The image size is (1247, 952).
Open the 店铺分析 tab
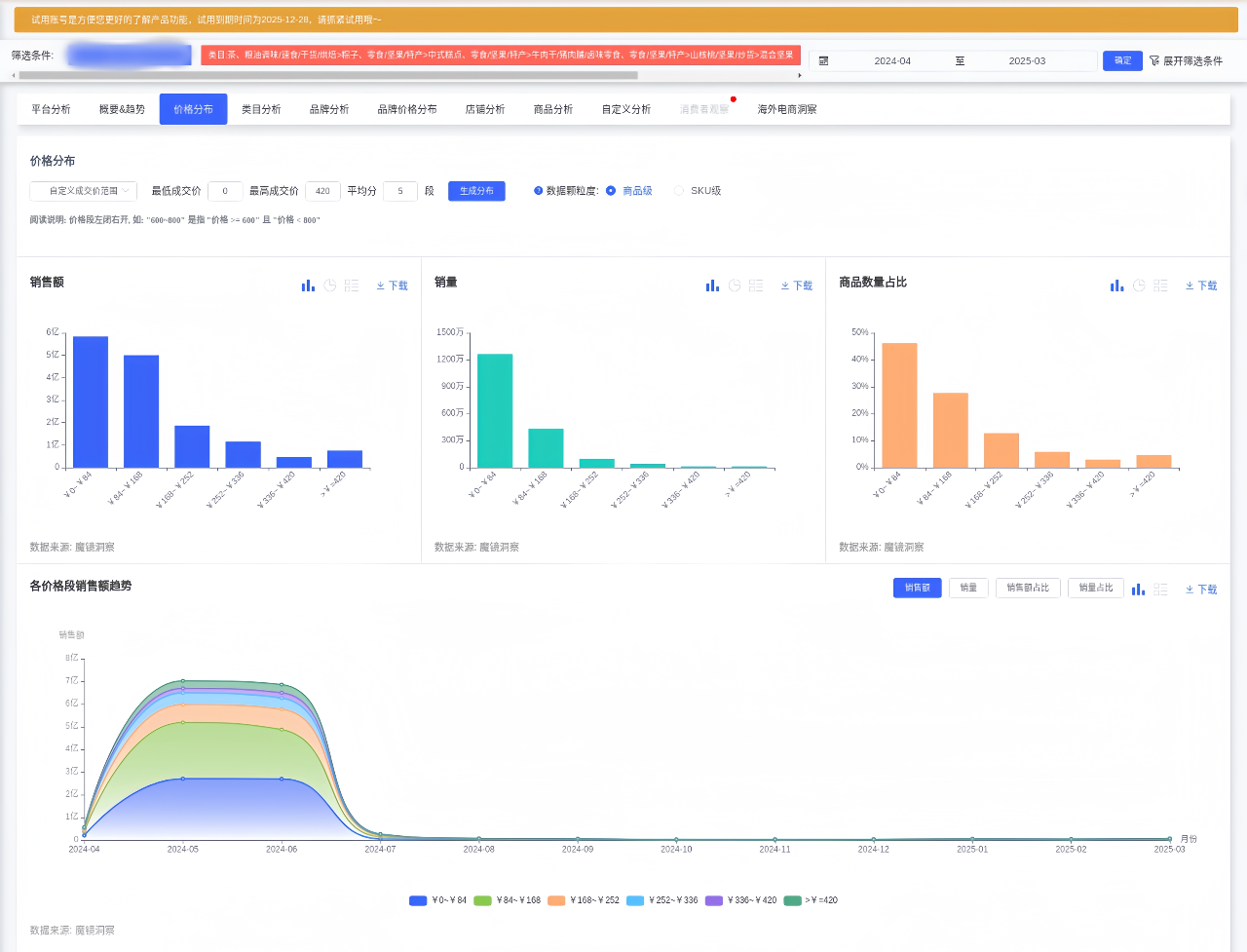click(485, 109)
